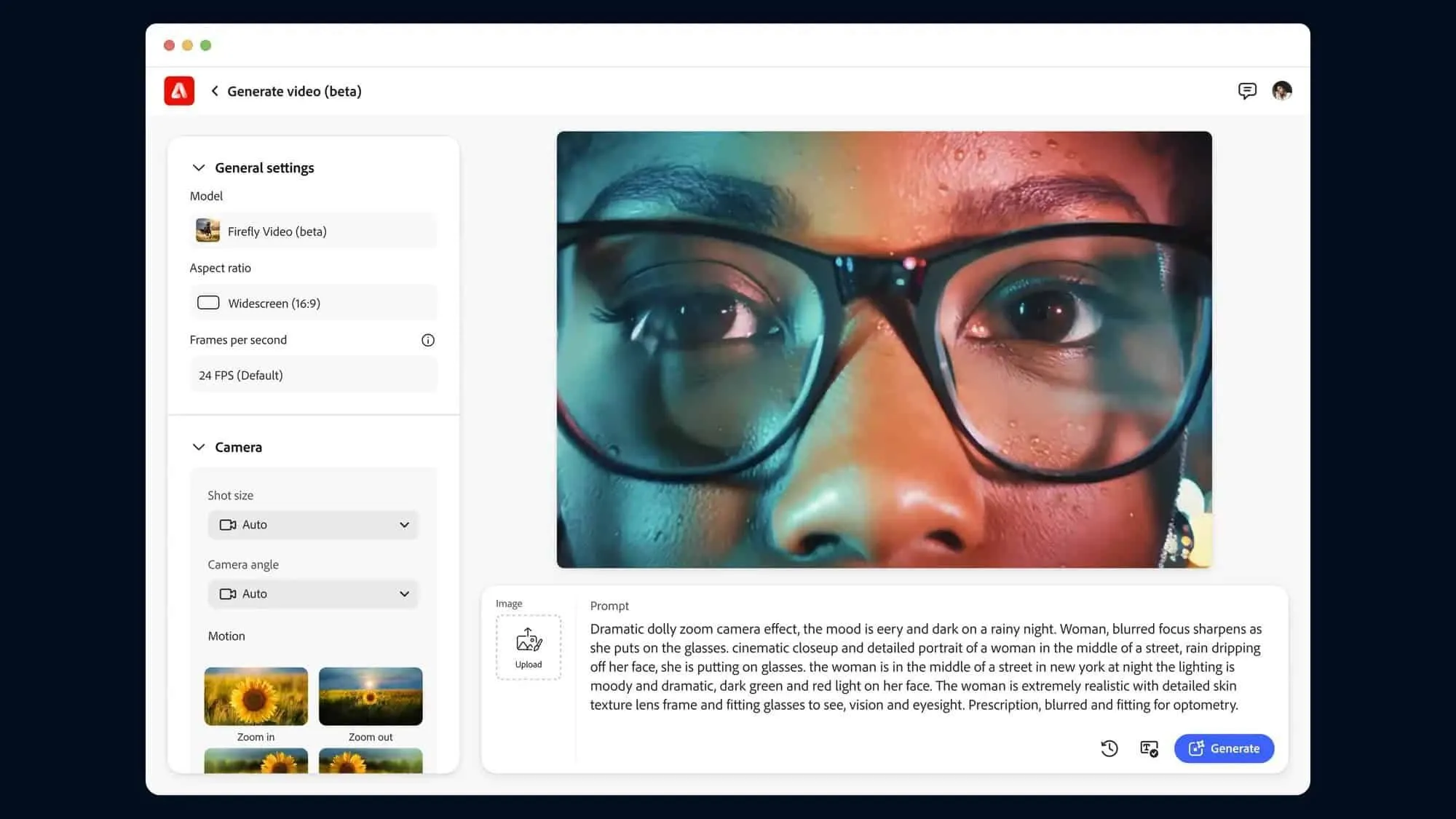Click the info icon next to Frames per second
Screen dimensions: 1456x819
click(428, 339)
